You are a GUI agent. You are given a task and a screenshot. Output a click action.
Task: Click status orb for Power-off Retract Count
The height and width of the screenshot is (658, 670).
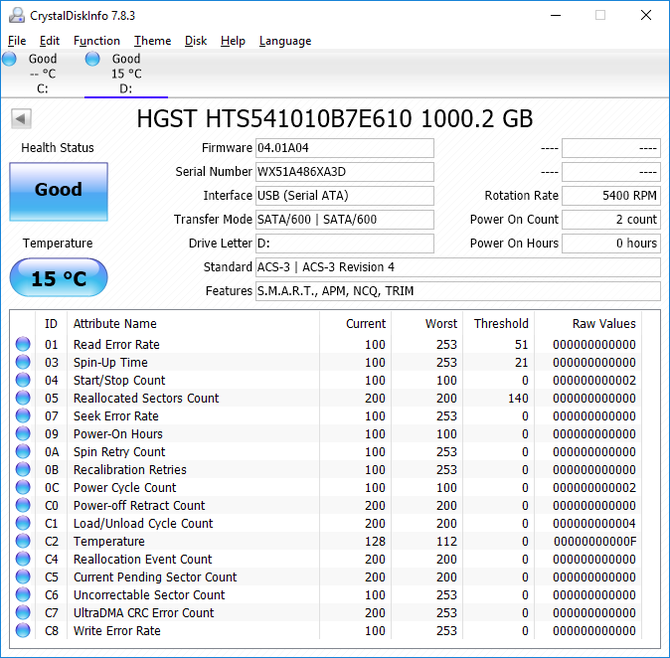coord(23,505)
